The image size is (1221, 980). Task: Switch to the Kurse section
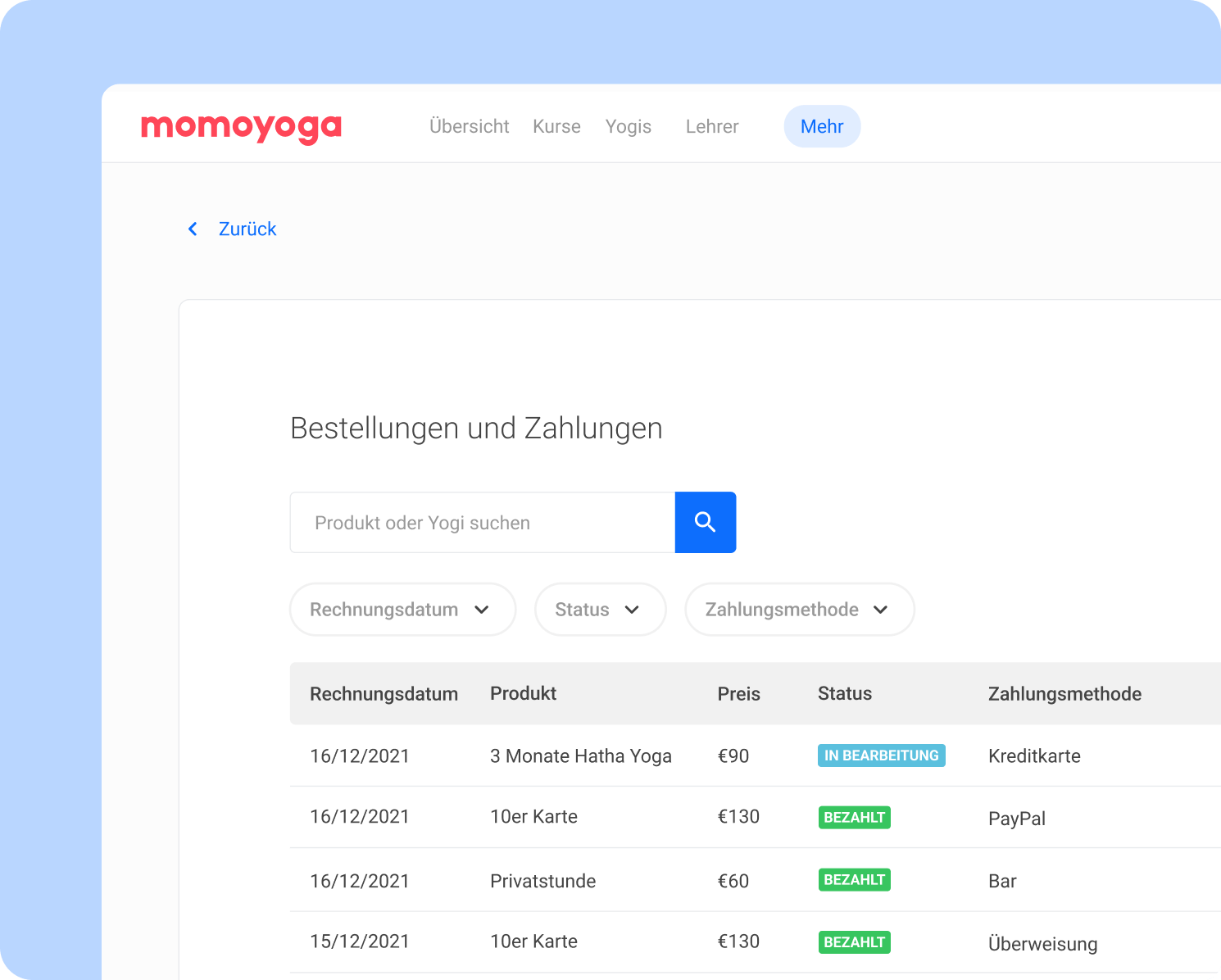[x=556, y=127]
